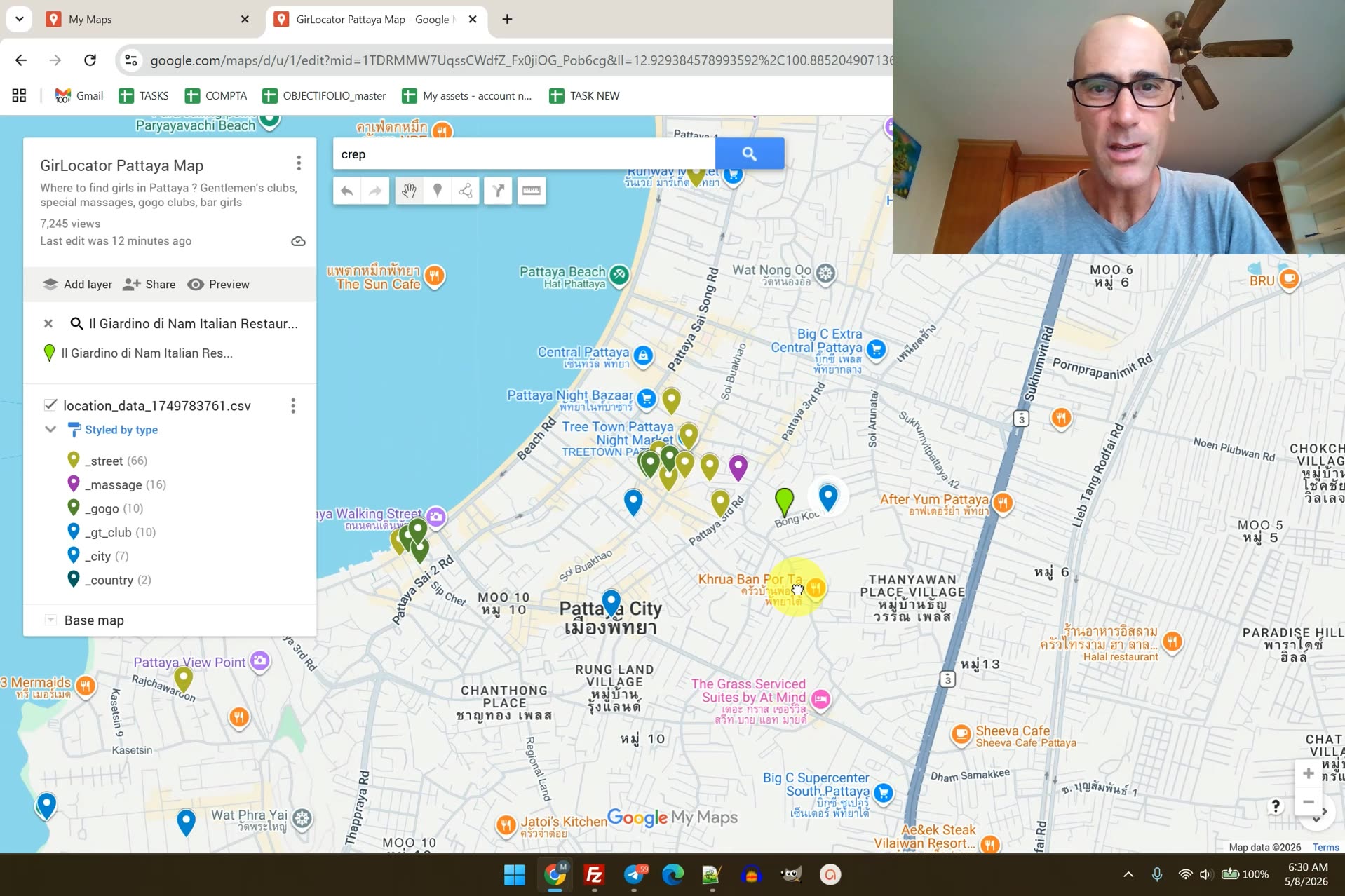Image resolution: width=1345 pixels, height=896 pixels.
Task: Select the Draw a line tool
Action: pyautogui.click(x=466, y=191)
